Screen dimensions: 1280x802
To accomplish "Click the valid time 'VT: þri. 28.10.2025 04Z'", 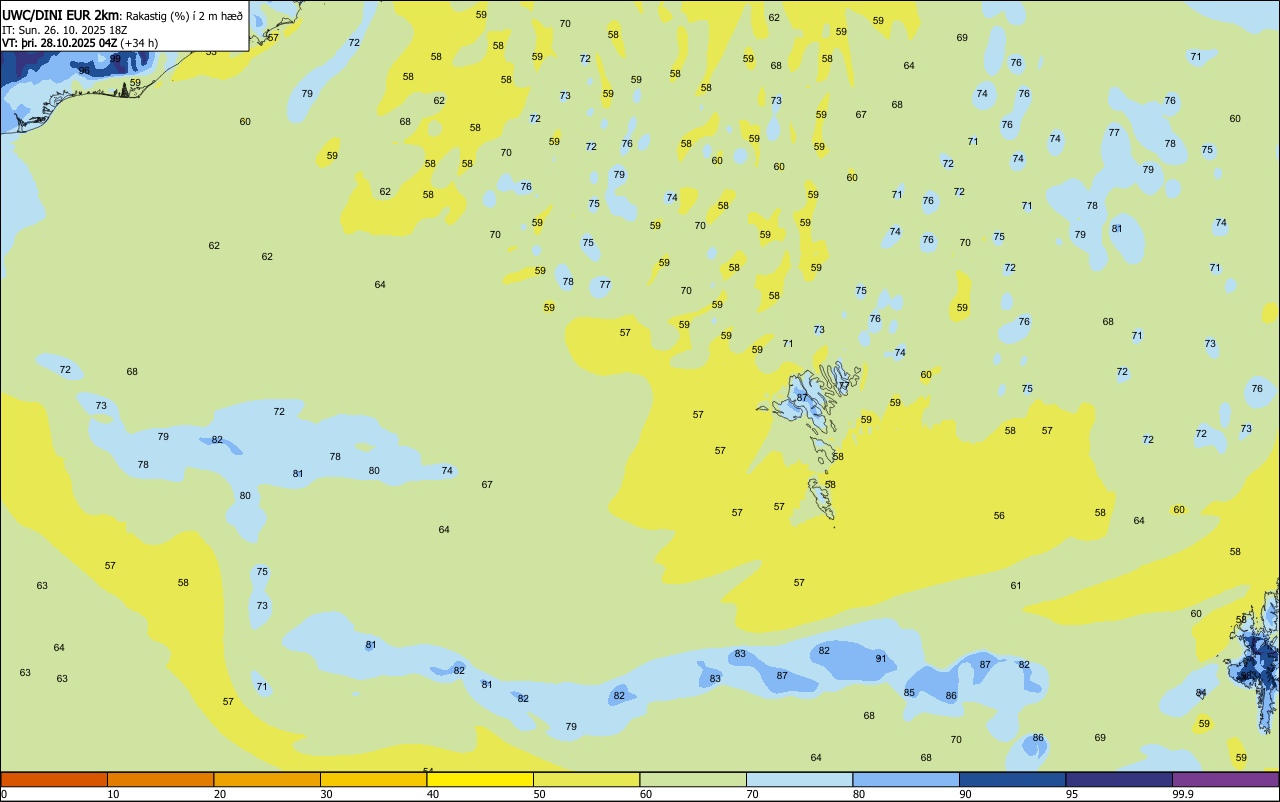I will [61, 43].
